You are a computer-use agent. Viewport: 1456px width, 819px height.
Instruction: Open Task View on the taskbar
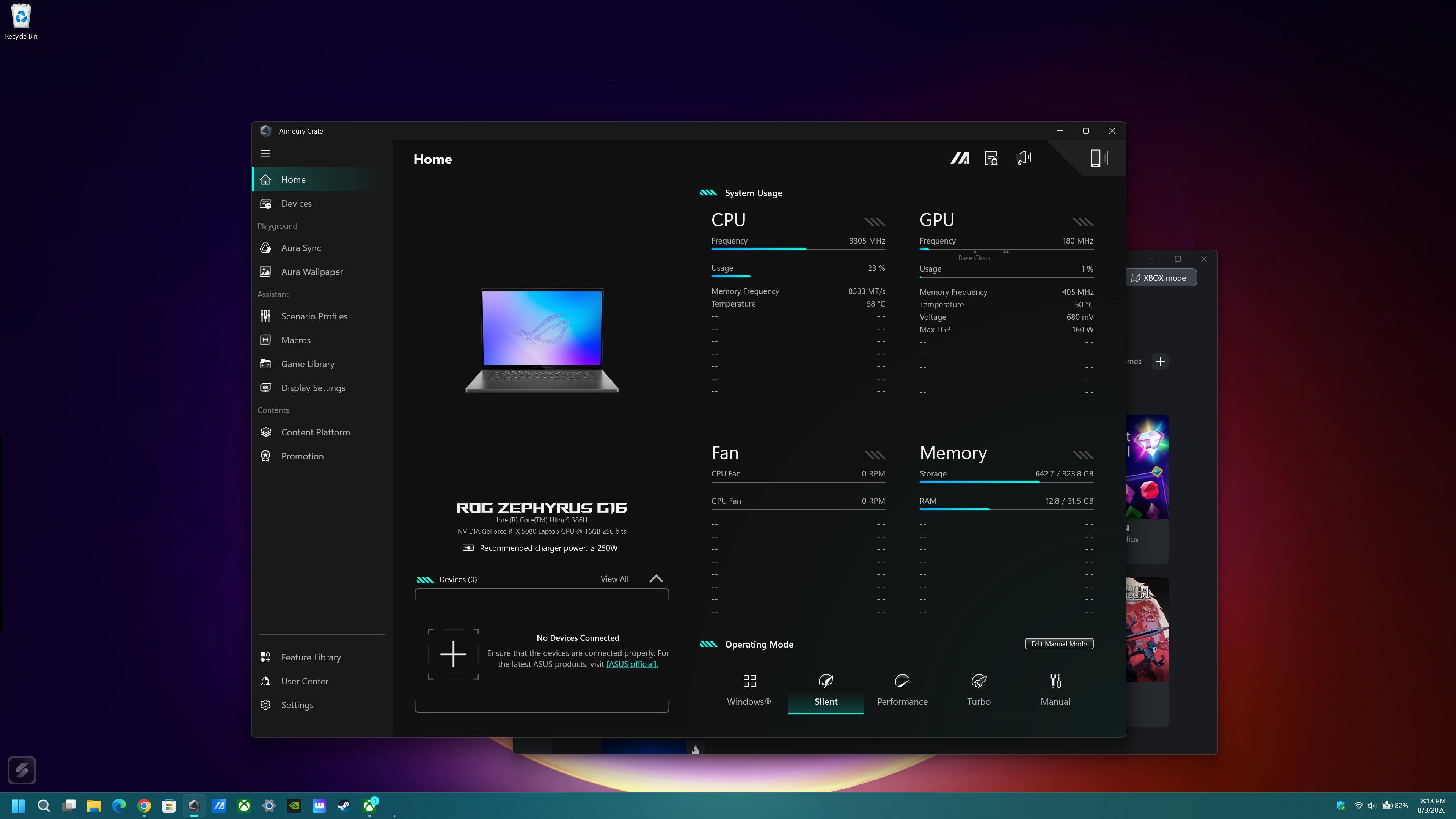click(69, 805)
